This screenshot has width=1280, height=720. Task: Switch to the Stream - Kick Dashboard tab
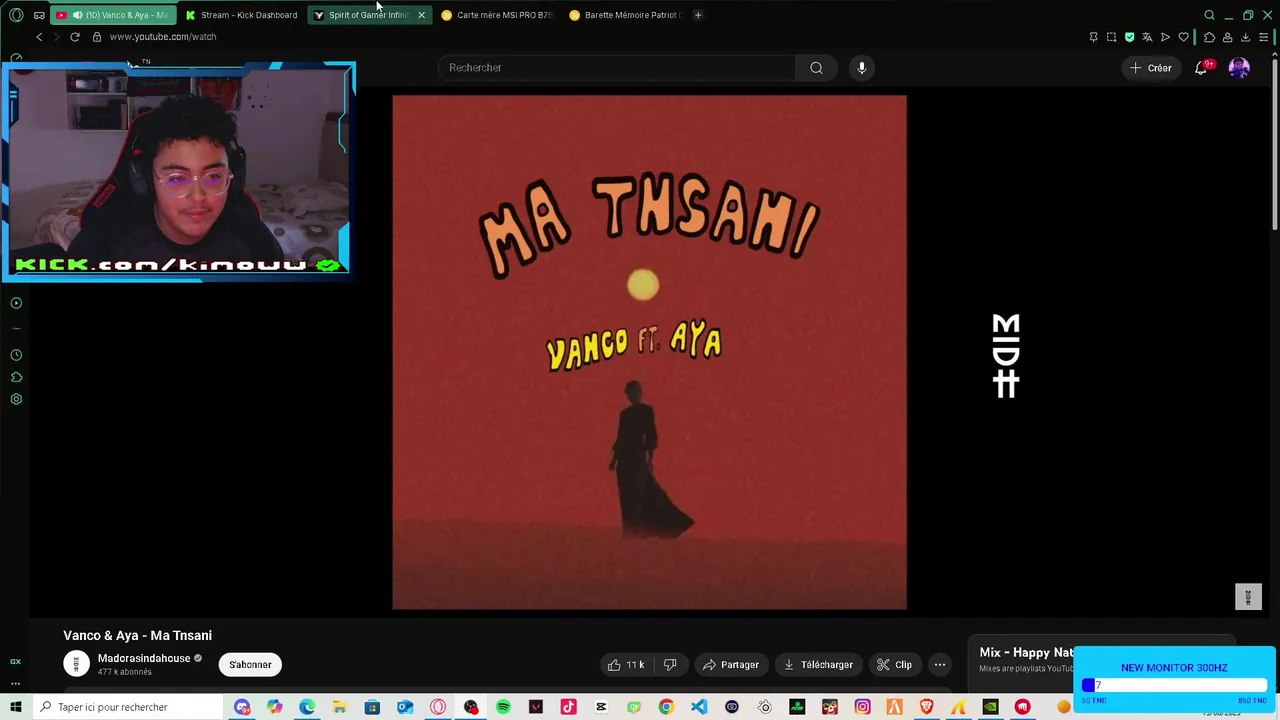pos(241,15)
